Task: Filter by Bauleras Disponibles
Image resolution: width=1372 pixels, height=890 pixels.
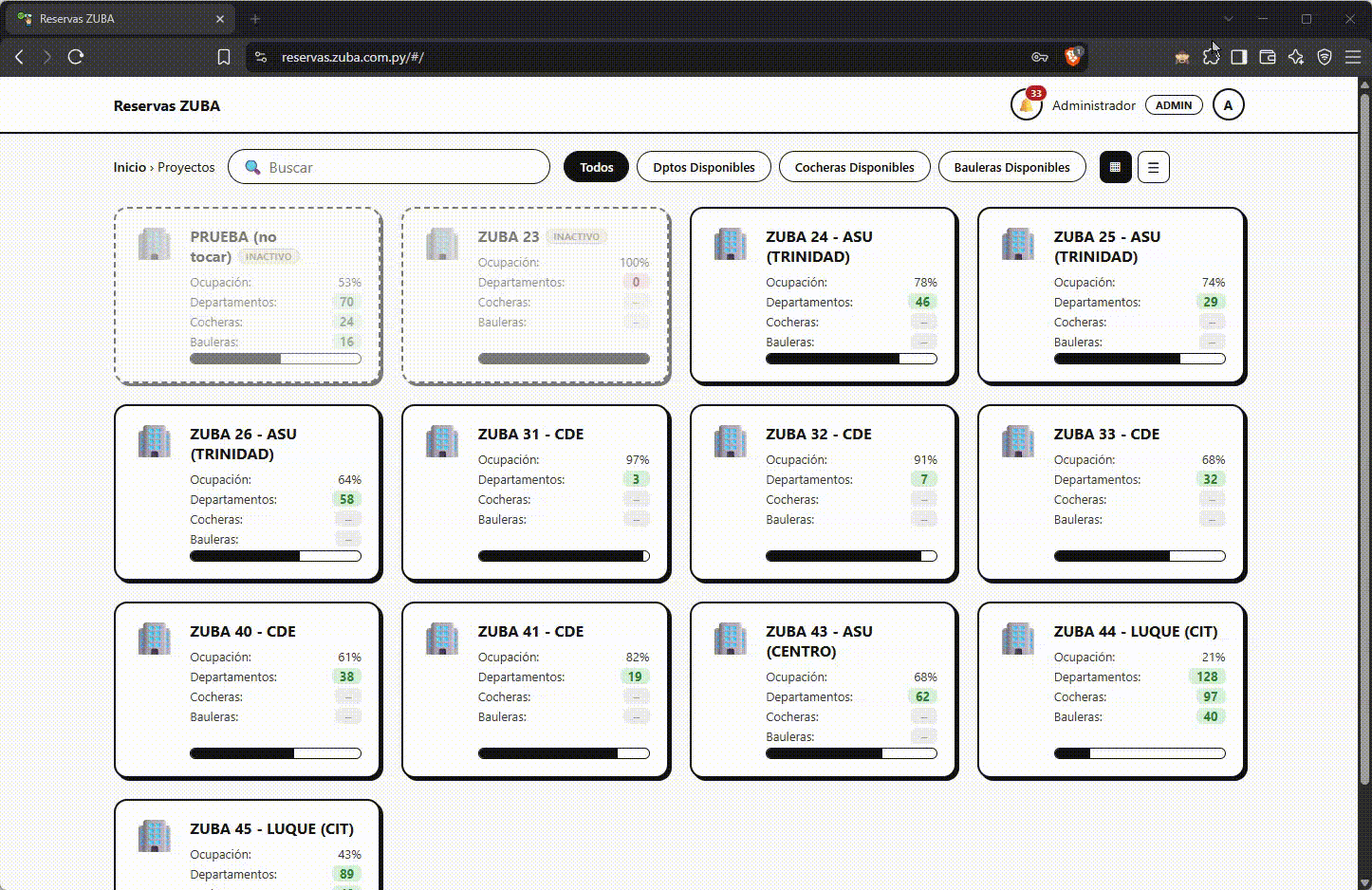Action: (x=1011, y=167)
